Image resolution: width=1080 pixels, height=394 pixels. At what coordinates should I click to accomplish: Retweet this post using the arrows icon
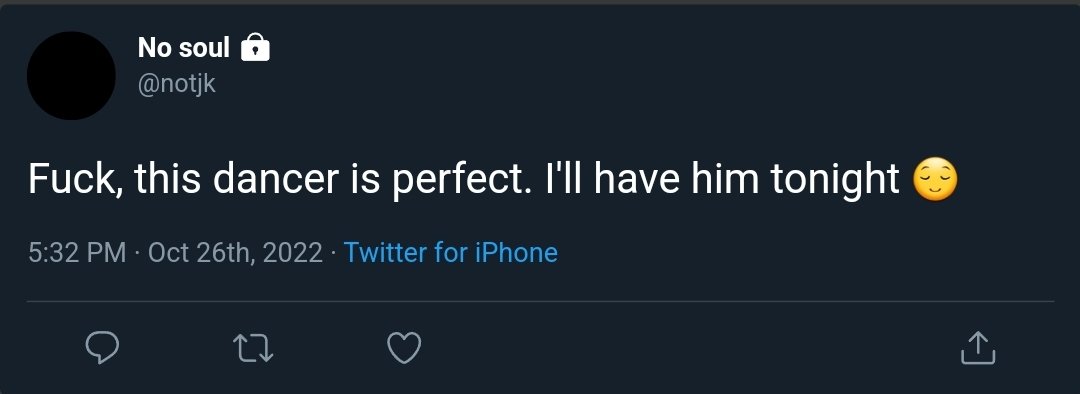(253, 348)
